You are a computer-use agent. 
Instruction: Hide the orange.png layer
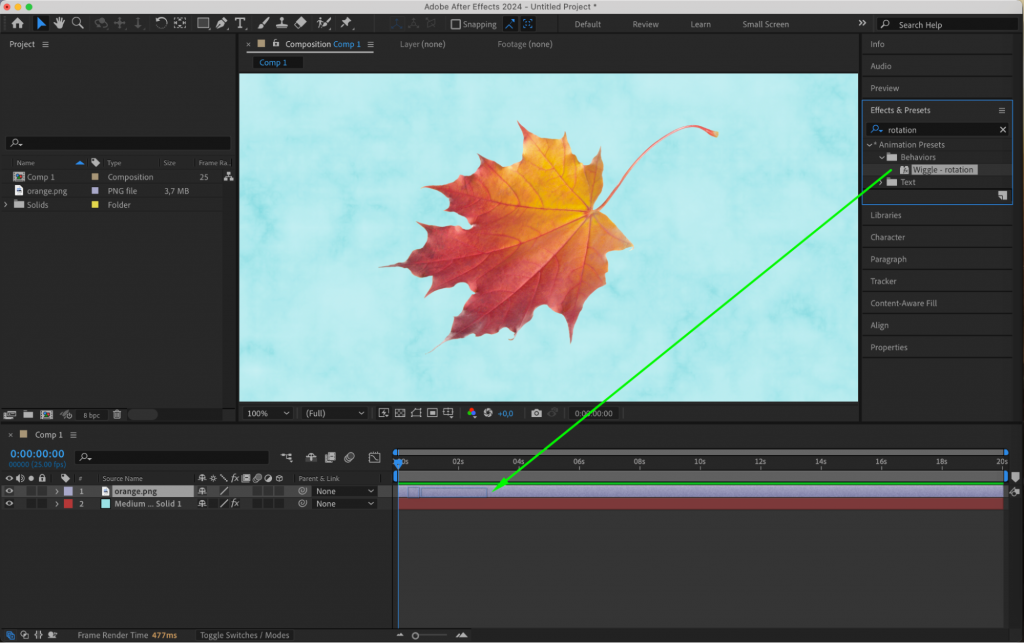tap(9, 491)
